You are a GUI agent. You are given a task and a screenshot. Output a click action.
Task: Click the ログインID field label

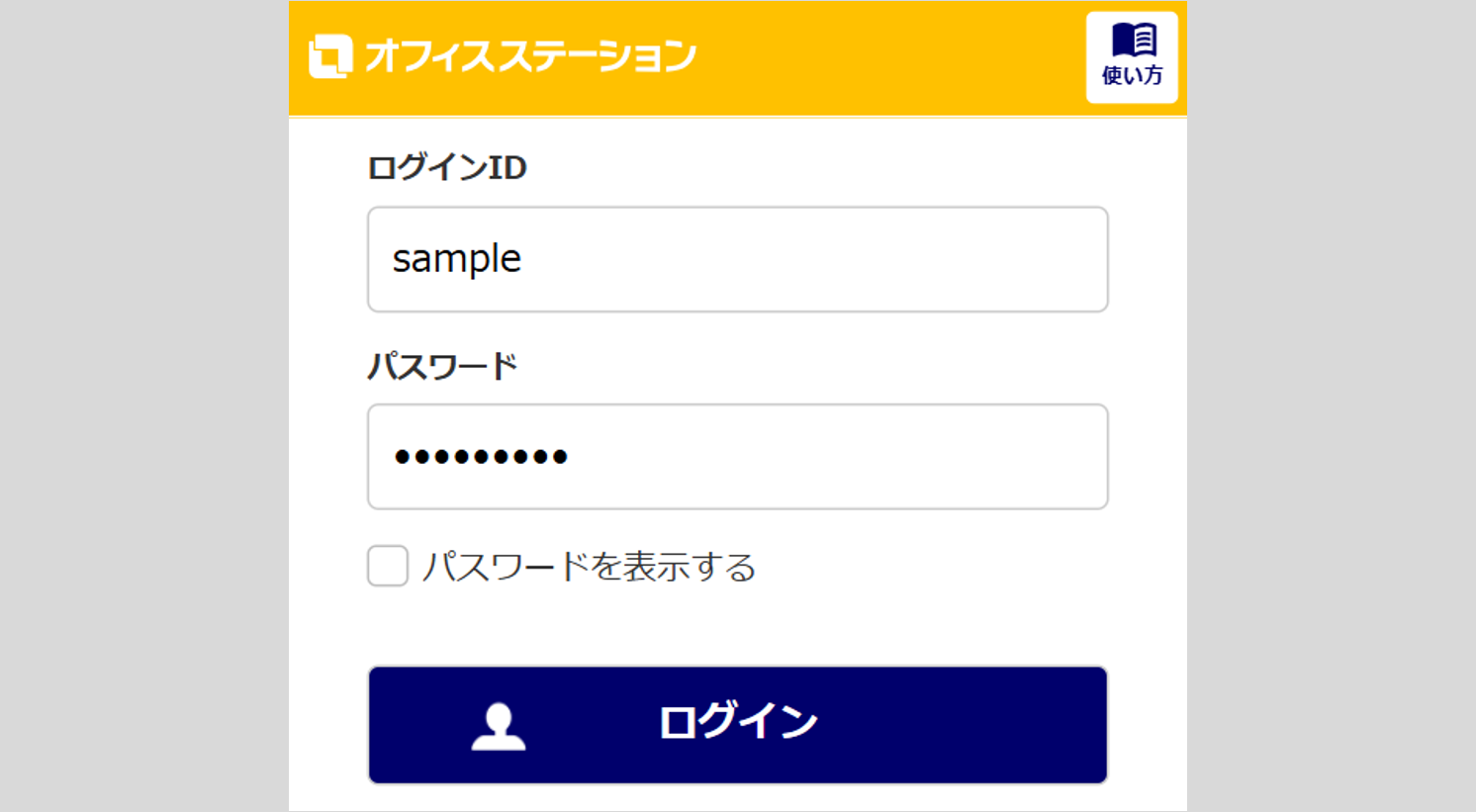click(x=446, y=167)
